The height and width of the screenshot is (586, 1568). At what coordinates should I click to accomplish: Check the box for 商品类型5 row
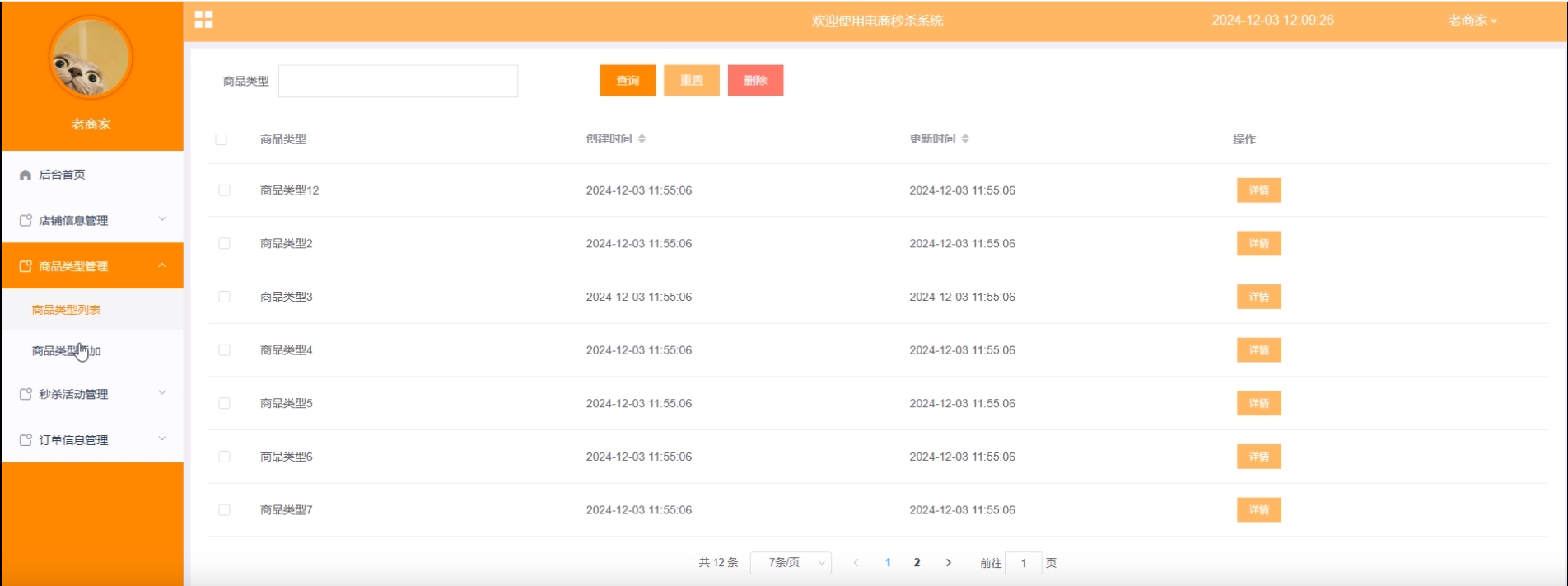click(x=224, y=403)
